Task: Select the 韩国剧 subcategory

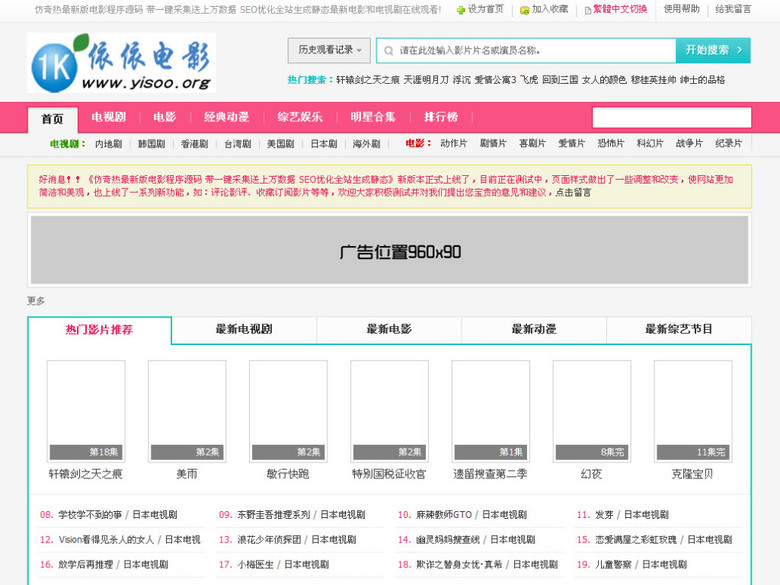Action: tap(151, 144)
